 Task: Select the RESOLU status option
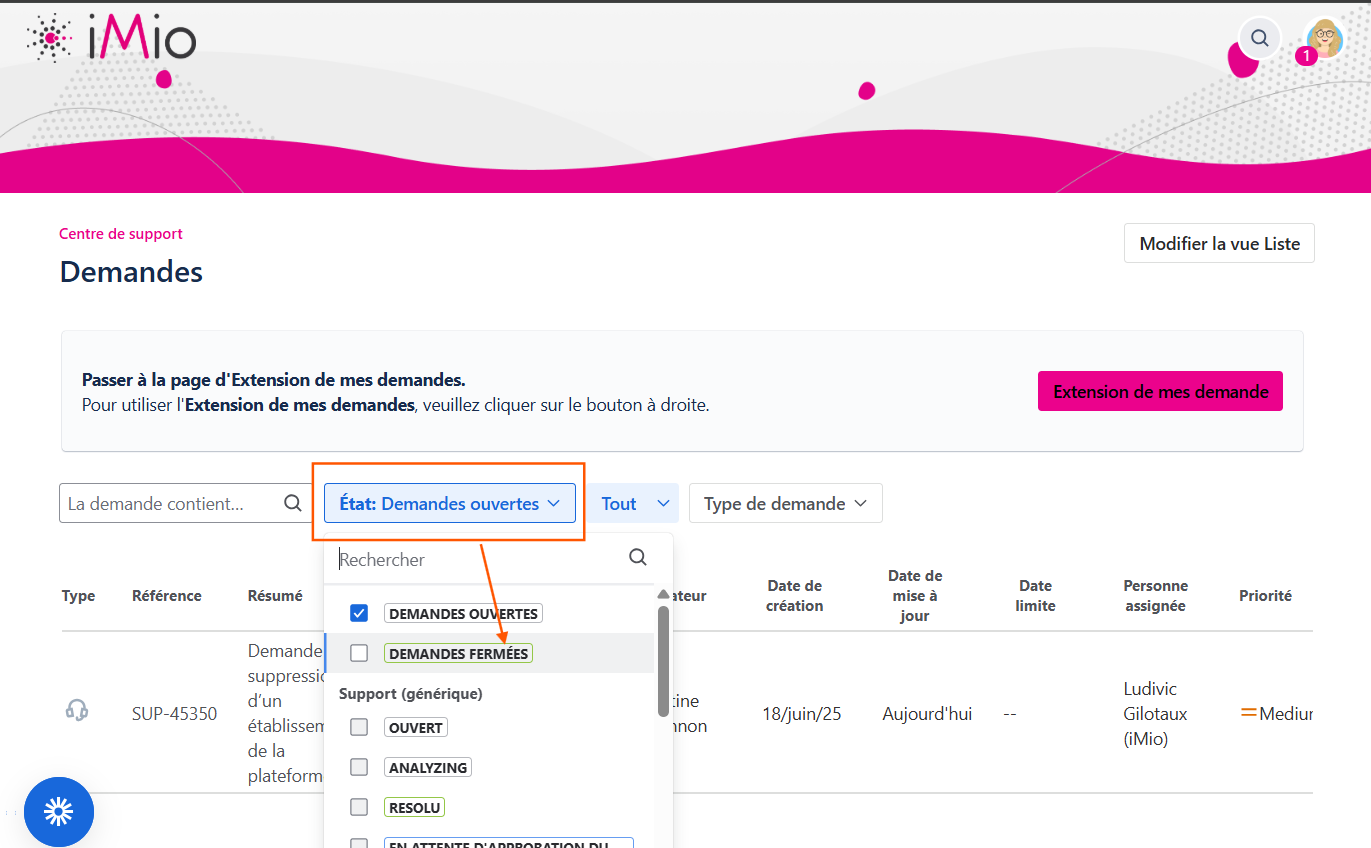(x=415, y=807)
